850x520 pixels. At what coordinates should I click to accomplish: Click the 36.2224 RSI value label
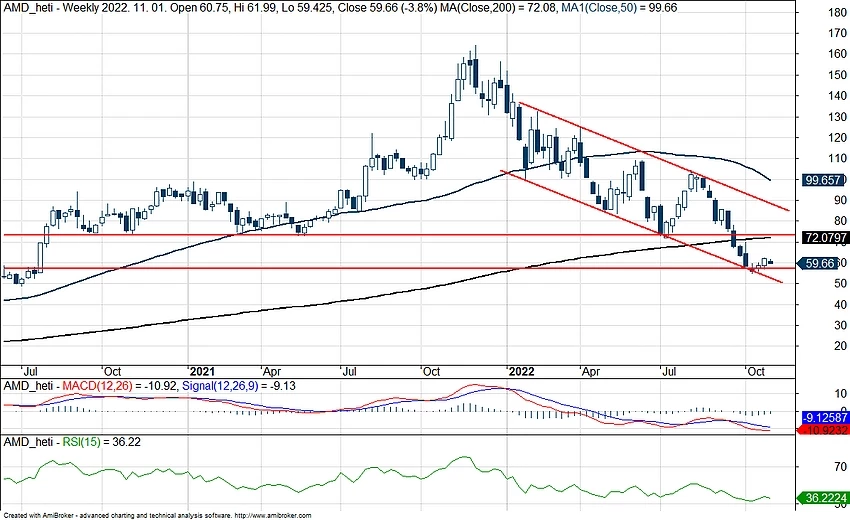(824, 498)
